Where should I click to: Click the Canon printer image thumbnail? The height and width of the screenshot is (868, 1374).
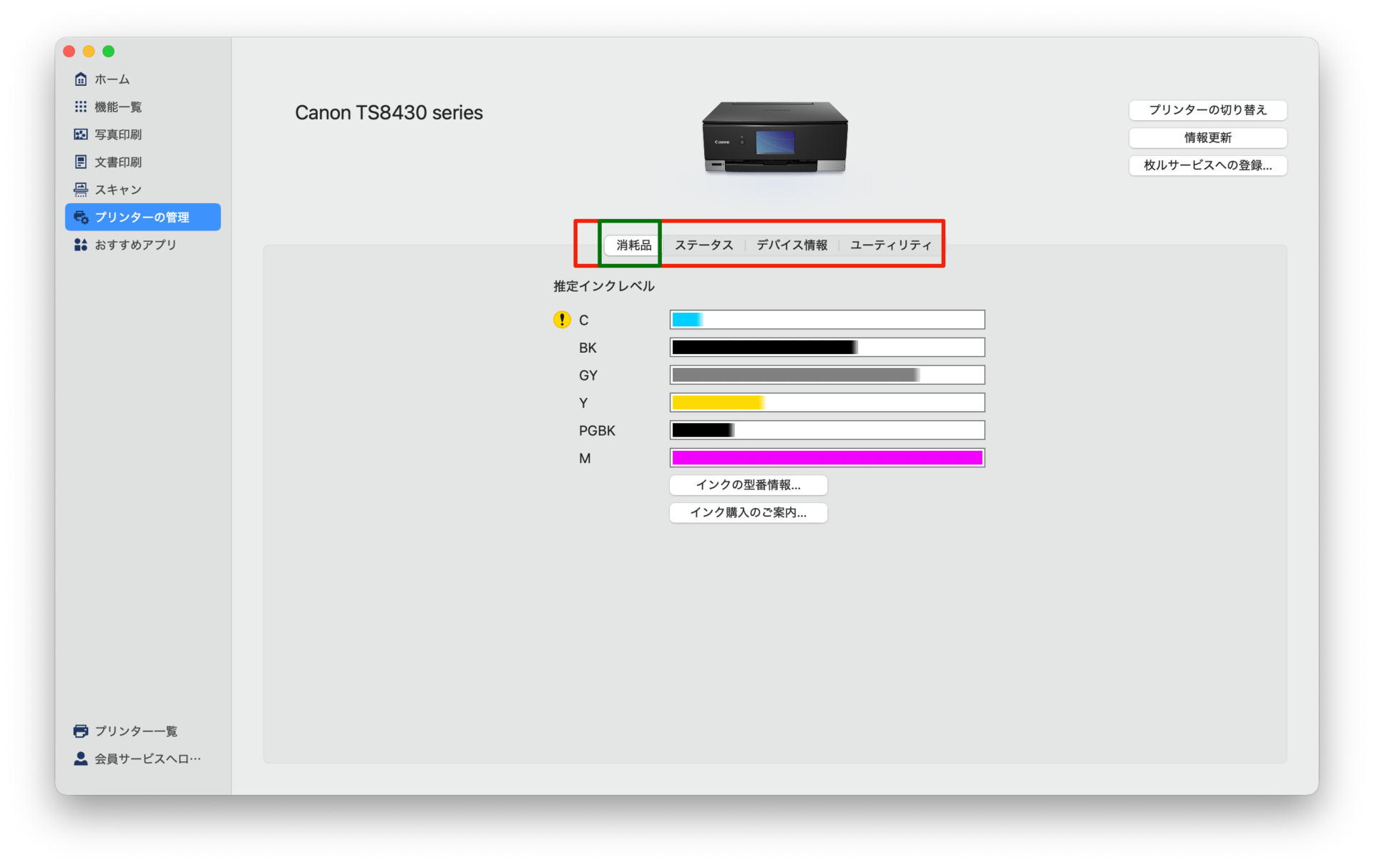(774, 137)
